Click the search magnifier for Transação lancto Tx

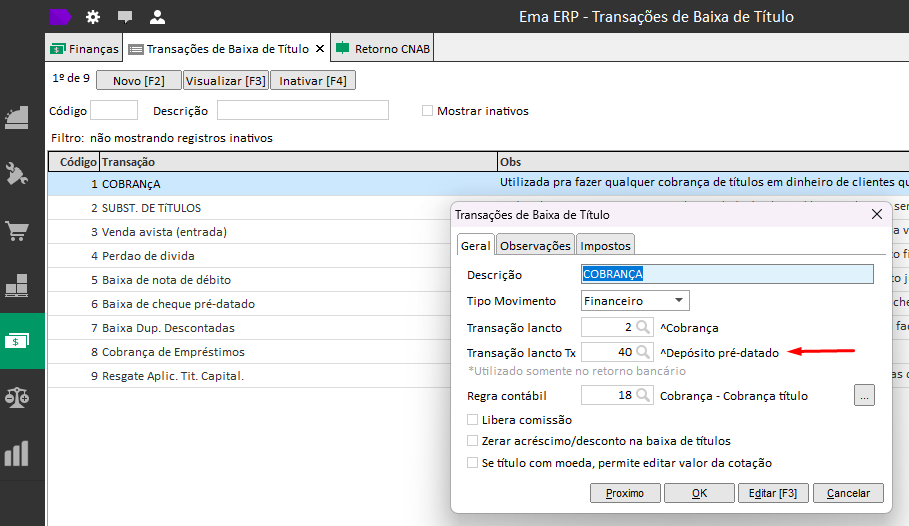click(642, 352)
